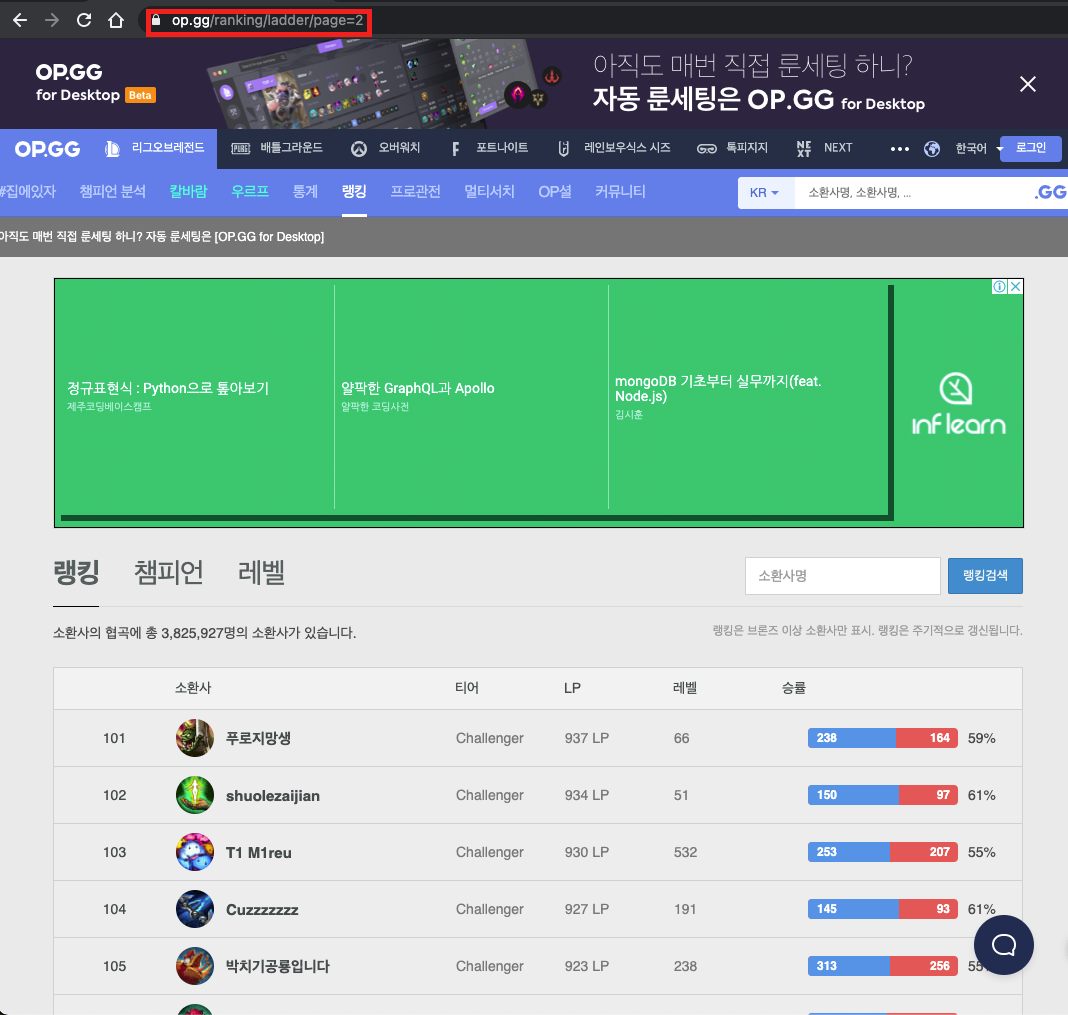Close the OP.GG Desktop banner

tap(1027, 84)
